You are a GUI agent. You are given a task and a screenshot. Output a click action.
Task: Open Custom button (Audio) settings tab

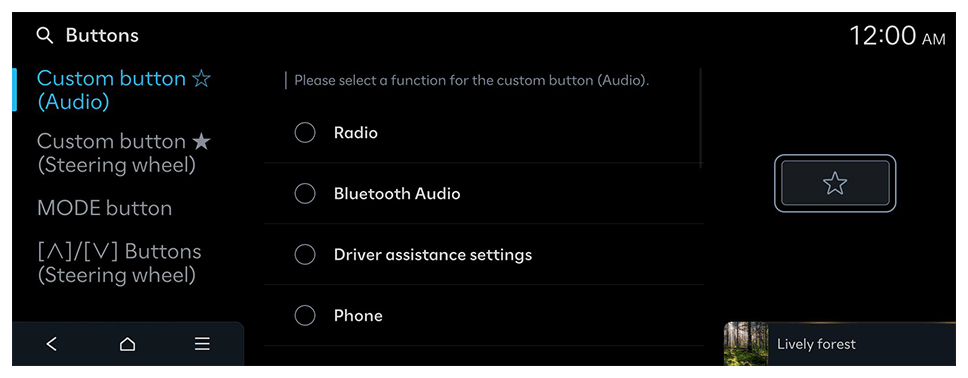click(123, 90)
